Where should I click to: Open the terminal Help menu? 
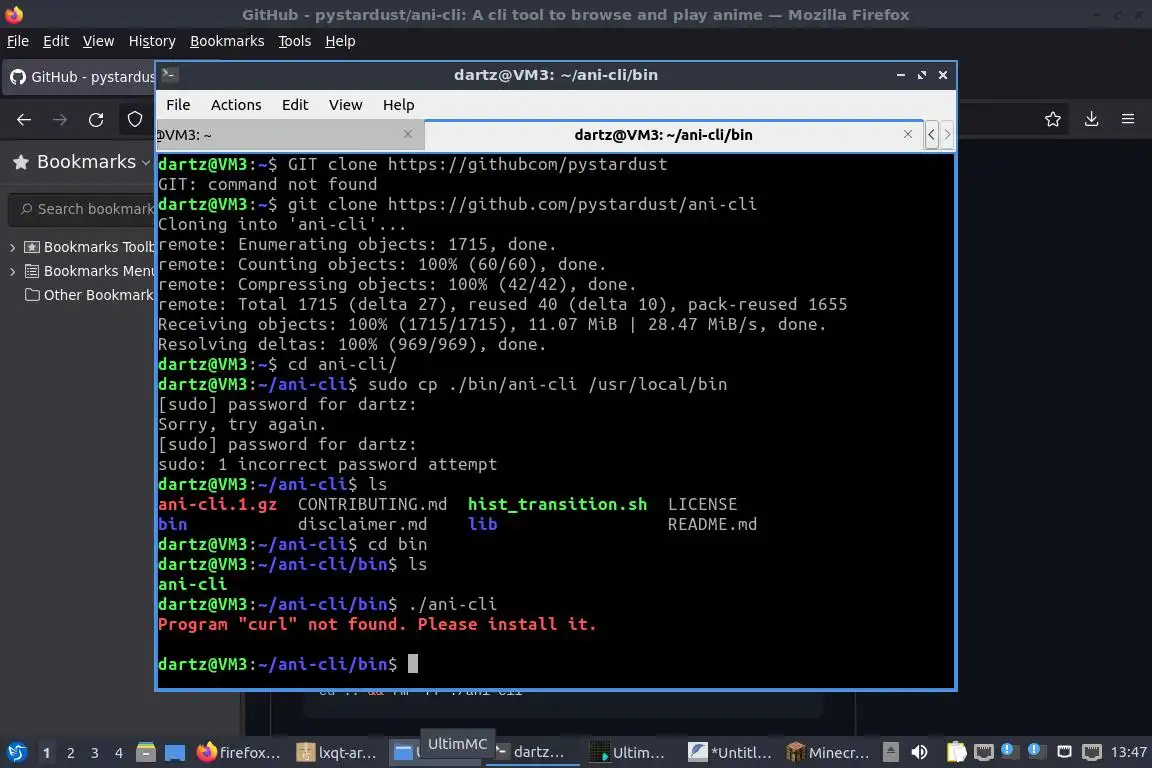[398, 105]
